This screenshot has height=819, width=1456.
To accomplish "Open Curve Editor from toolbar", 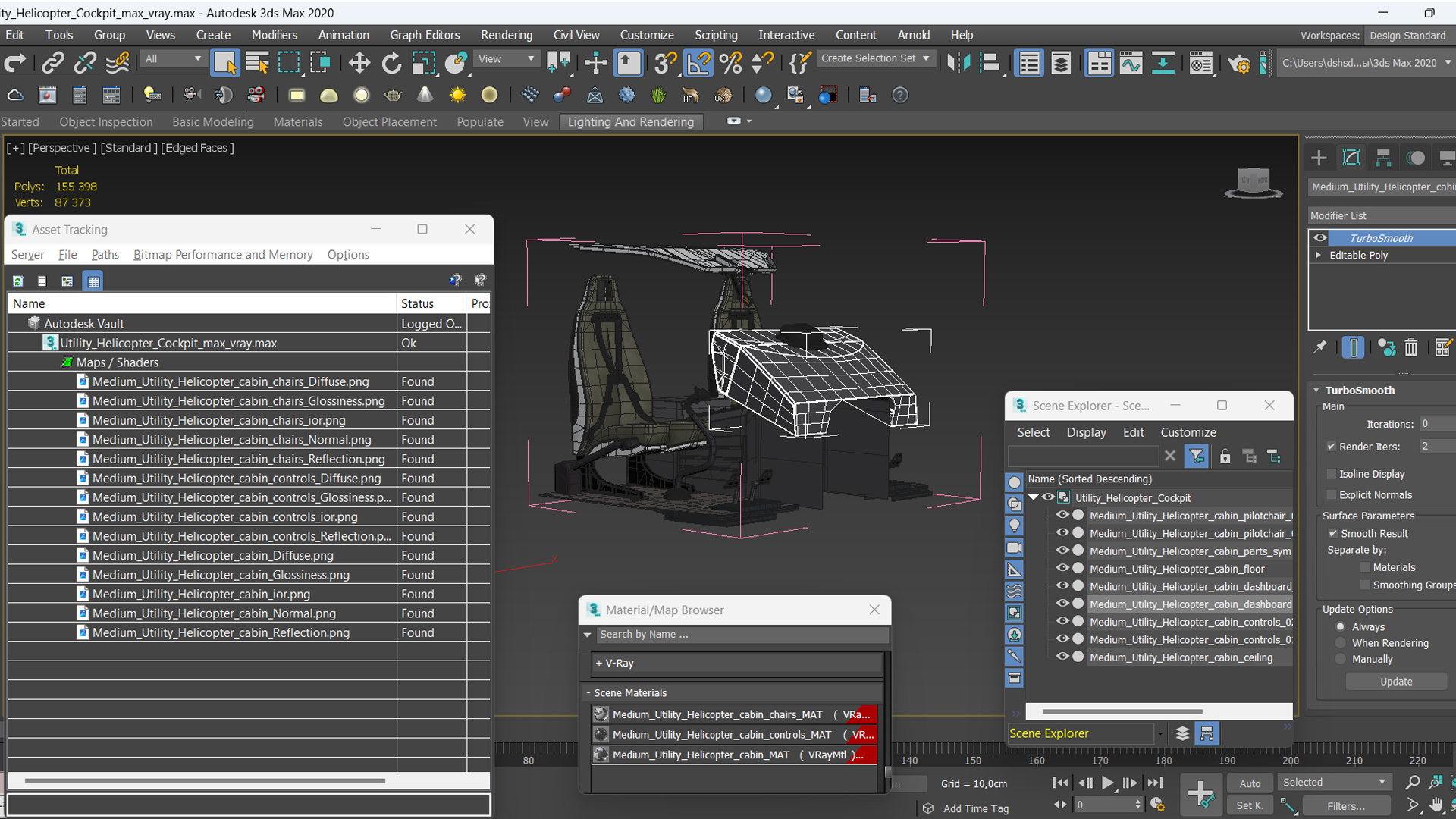I will point(1131,63).
